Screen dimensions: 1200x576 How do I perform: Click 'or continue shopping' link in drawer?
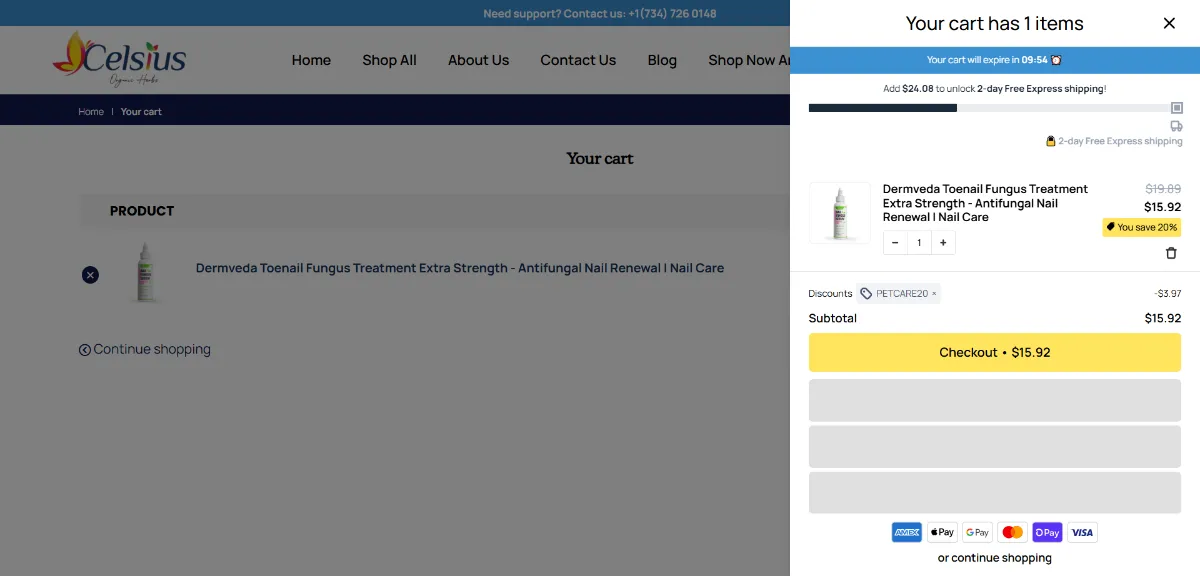click(994, 558)
